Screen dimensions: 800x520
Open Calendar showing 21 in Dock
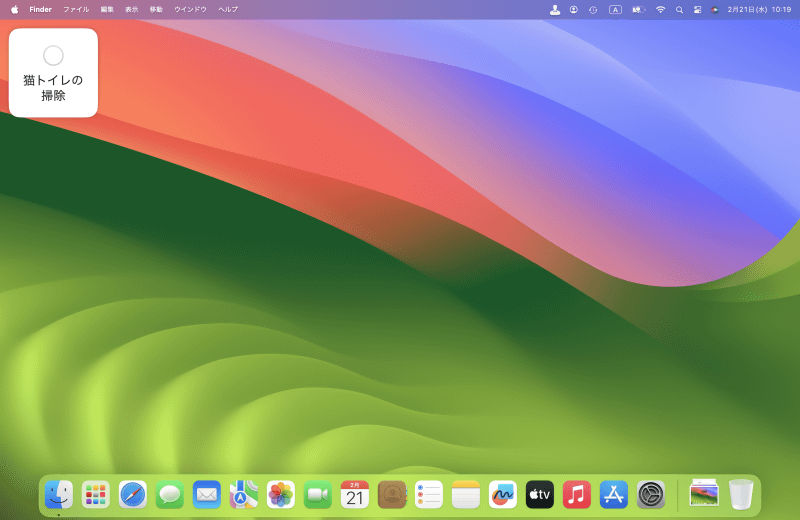click(x=355, y=494)
